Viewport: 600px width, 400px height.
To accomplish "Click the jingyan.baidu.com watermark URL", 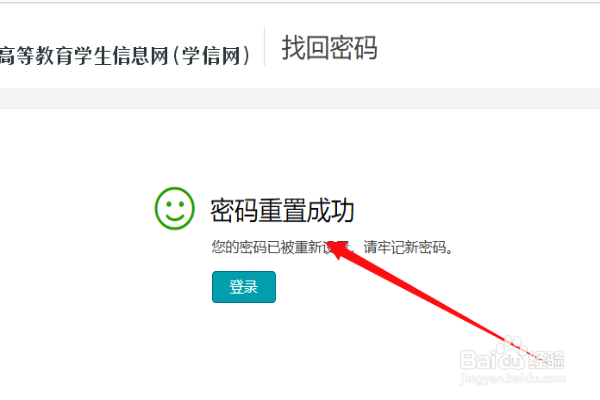I will click(x=513, y=379).
